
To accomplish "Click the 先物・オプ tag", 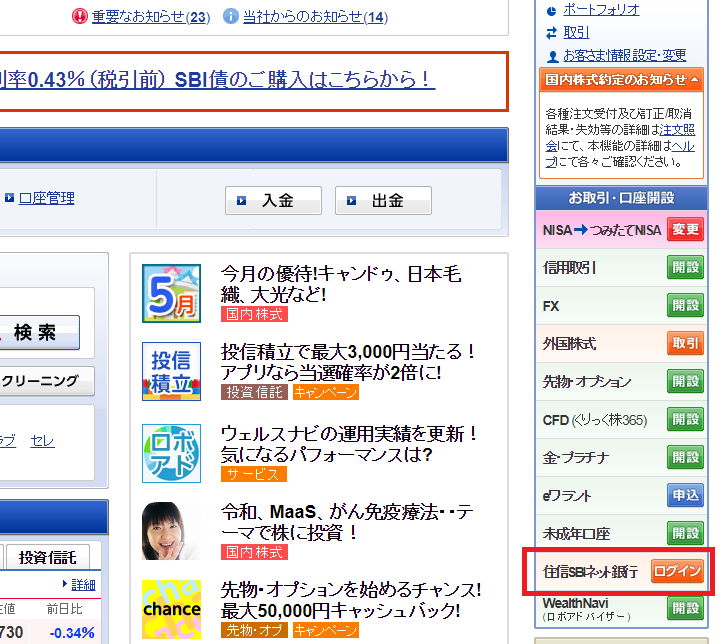I will [254, 630].
